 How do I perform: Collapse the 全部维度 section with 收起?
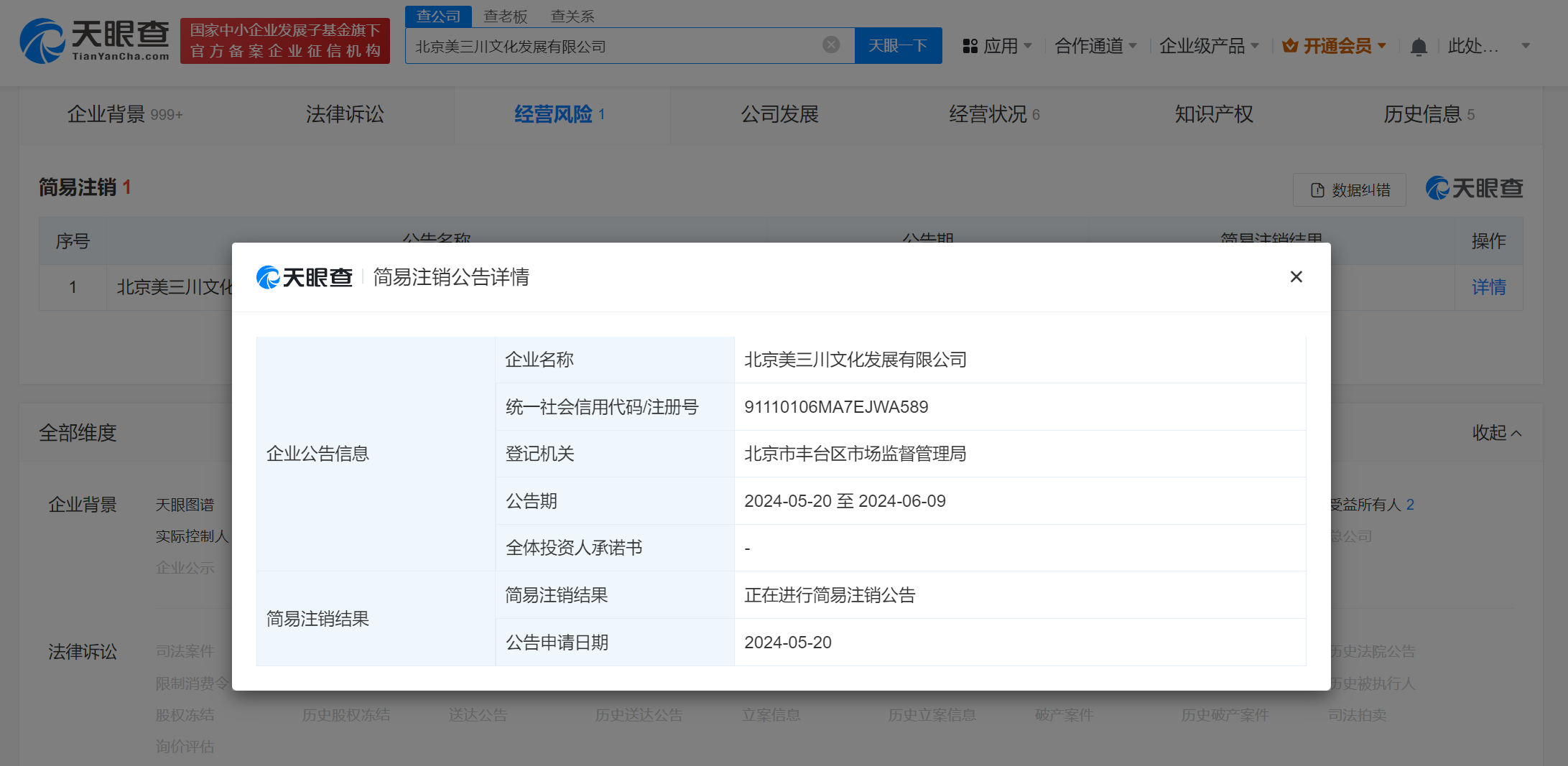[1497, 433]
